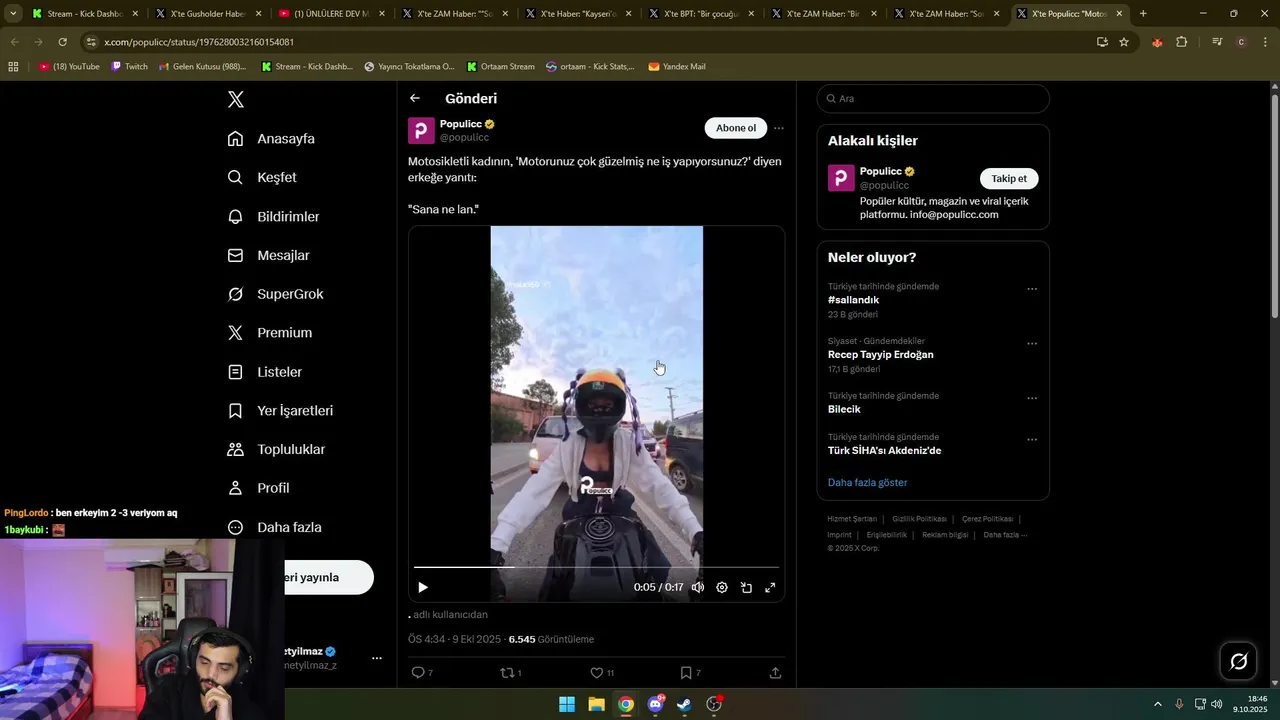This screenshot has width=1280, height=720.
Task: Open Recep Tayyip Erdoğan trend
Action: click(x=880, y=355)
